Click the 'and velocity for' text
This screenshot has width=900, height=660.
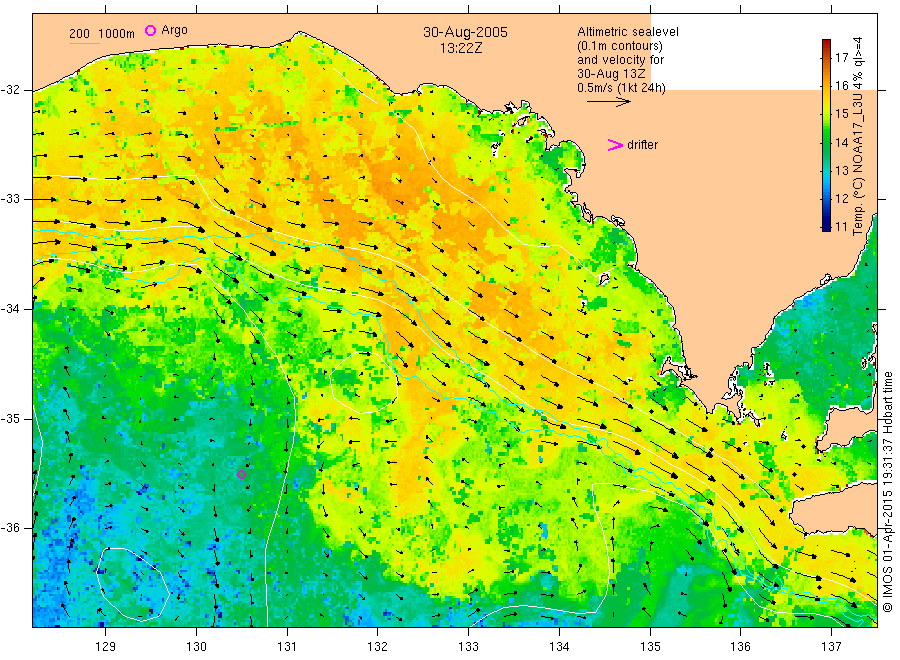tap(620, 60)
